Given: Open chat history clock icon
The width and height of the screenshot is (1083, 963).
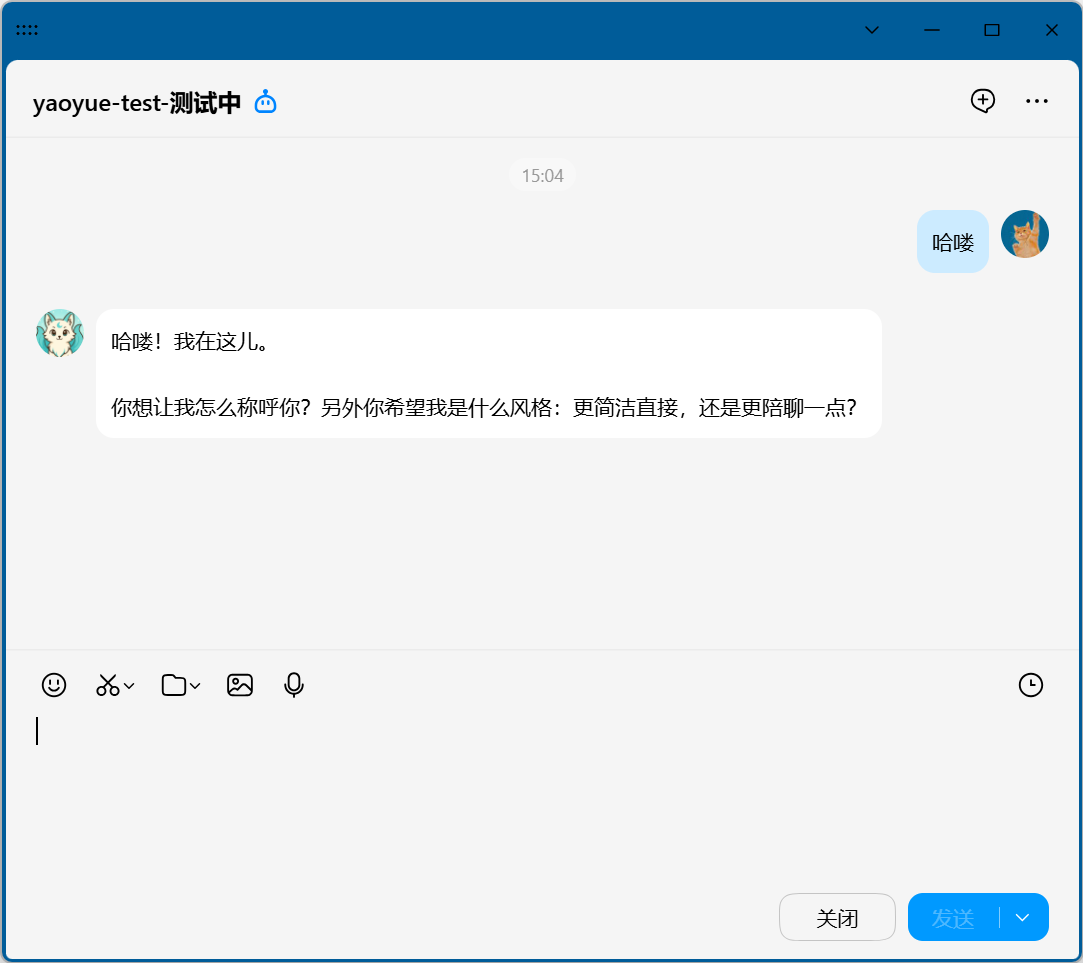Looking at the screenshot, I should (1030, 685).
